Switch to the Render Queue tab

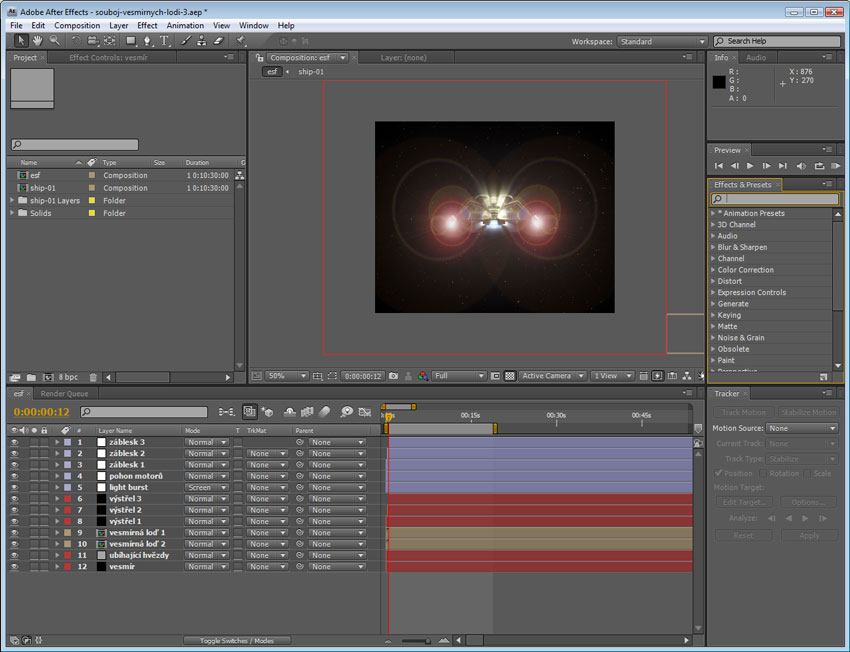(64, 393)
